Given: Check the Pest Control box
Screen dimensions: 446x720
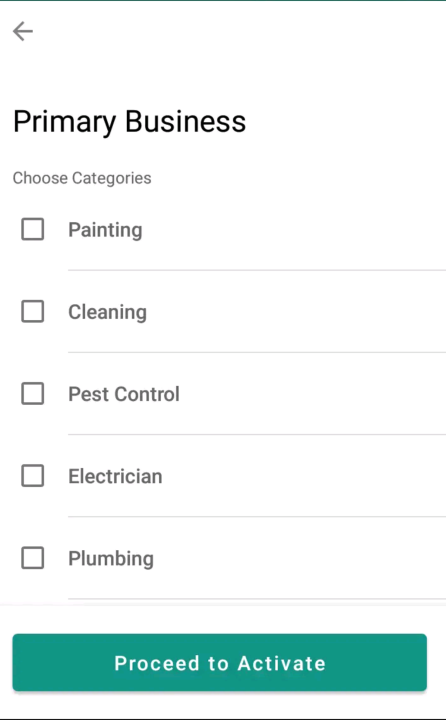Looking at the screenshot, I should (x=33, y=394).
